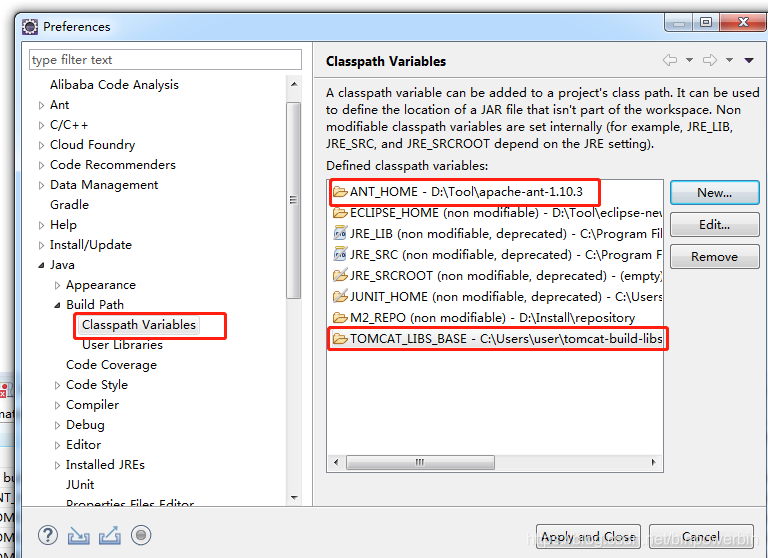Expand the Compiler node
Screen dimensions: 768x558
point(57,405)
